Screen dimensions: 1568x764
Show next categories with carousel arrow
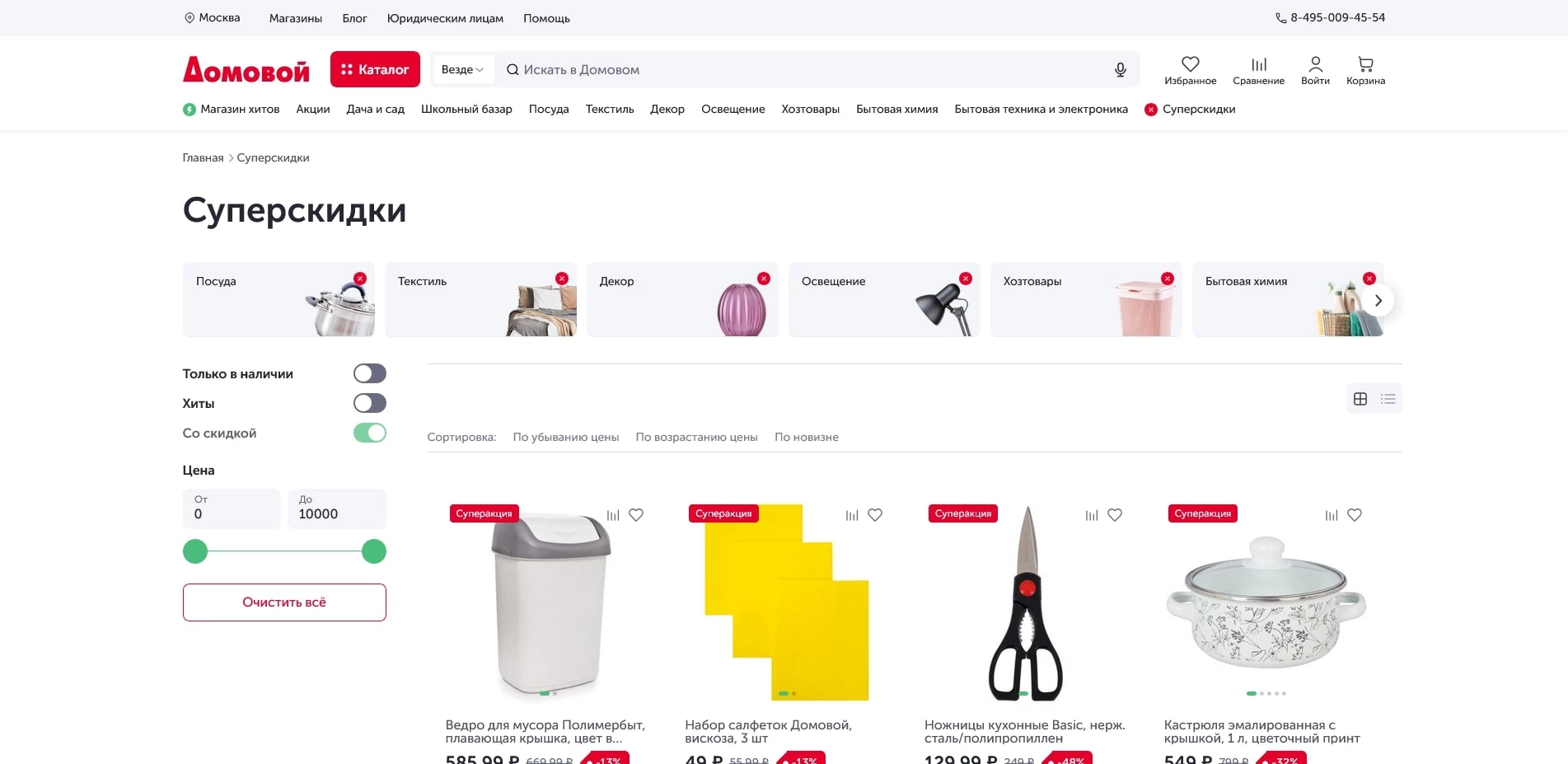(1378, 300)
